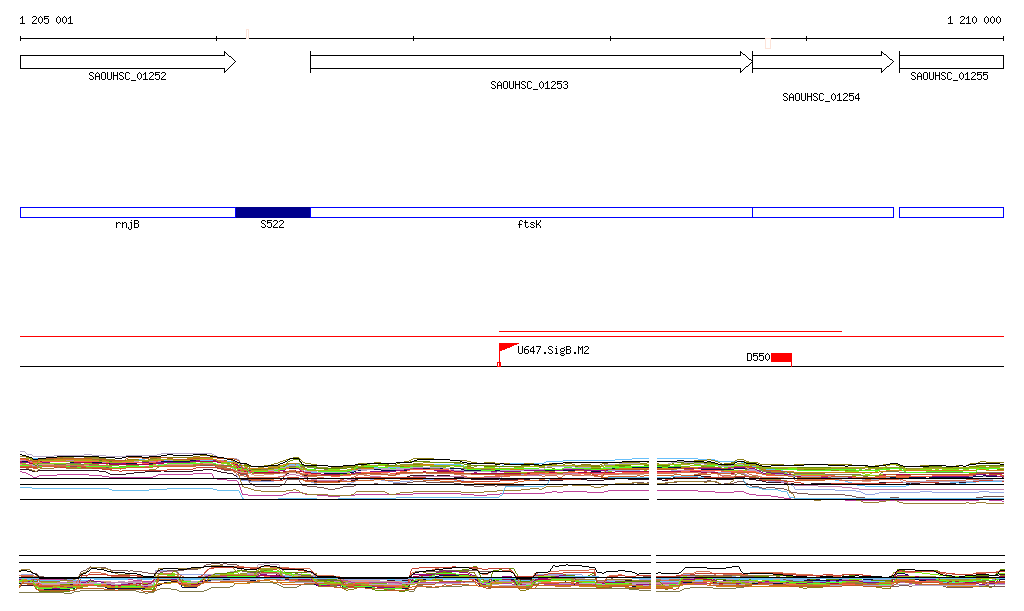Click the small box marker on the ruler
1024x611 pixels.
click(767, 43)
